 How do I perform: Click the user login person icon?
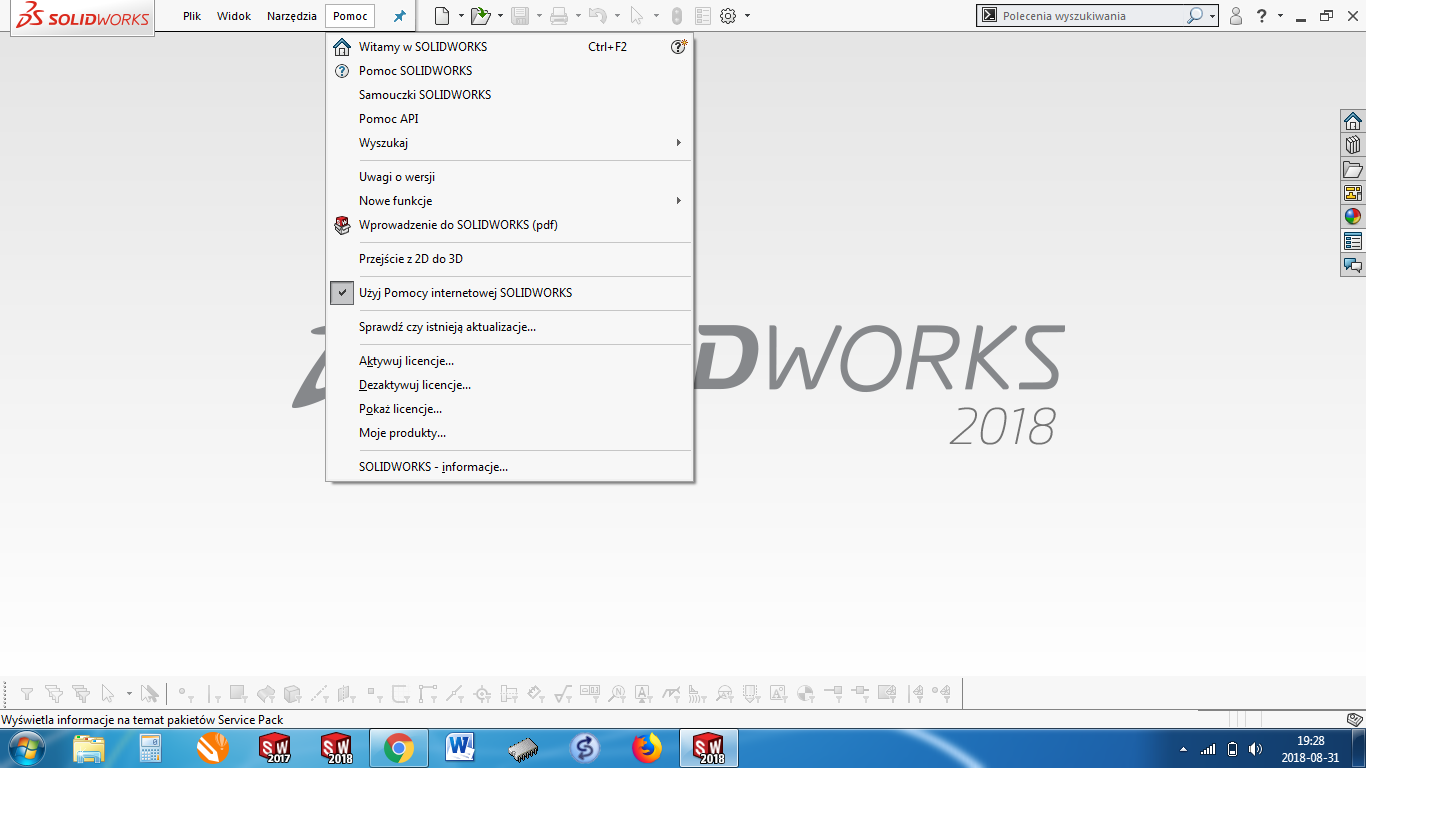tap(1236, 16)
